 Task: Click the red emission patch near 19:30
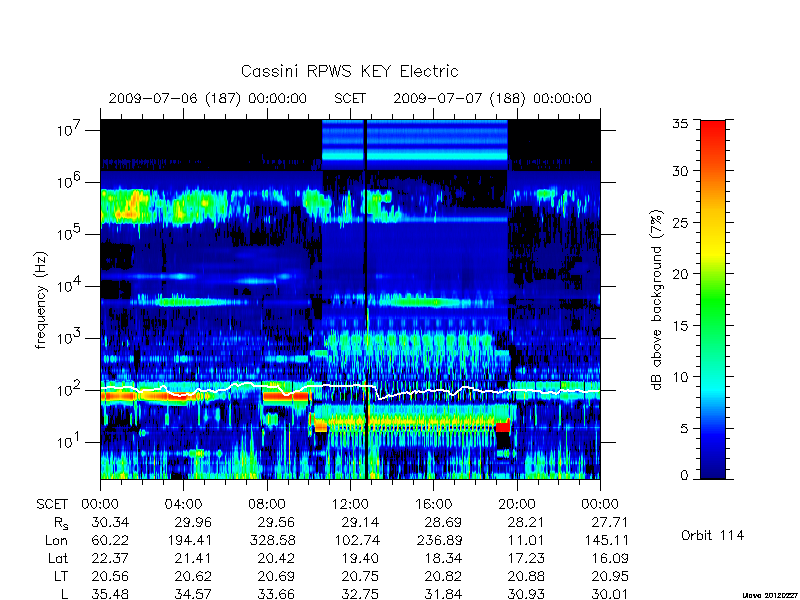point(503,427)
